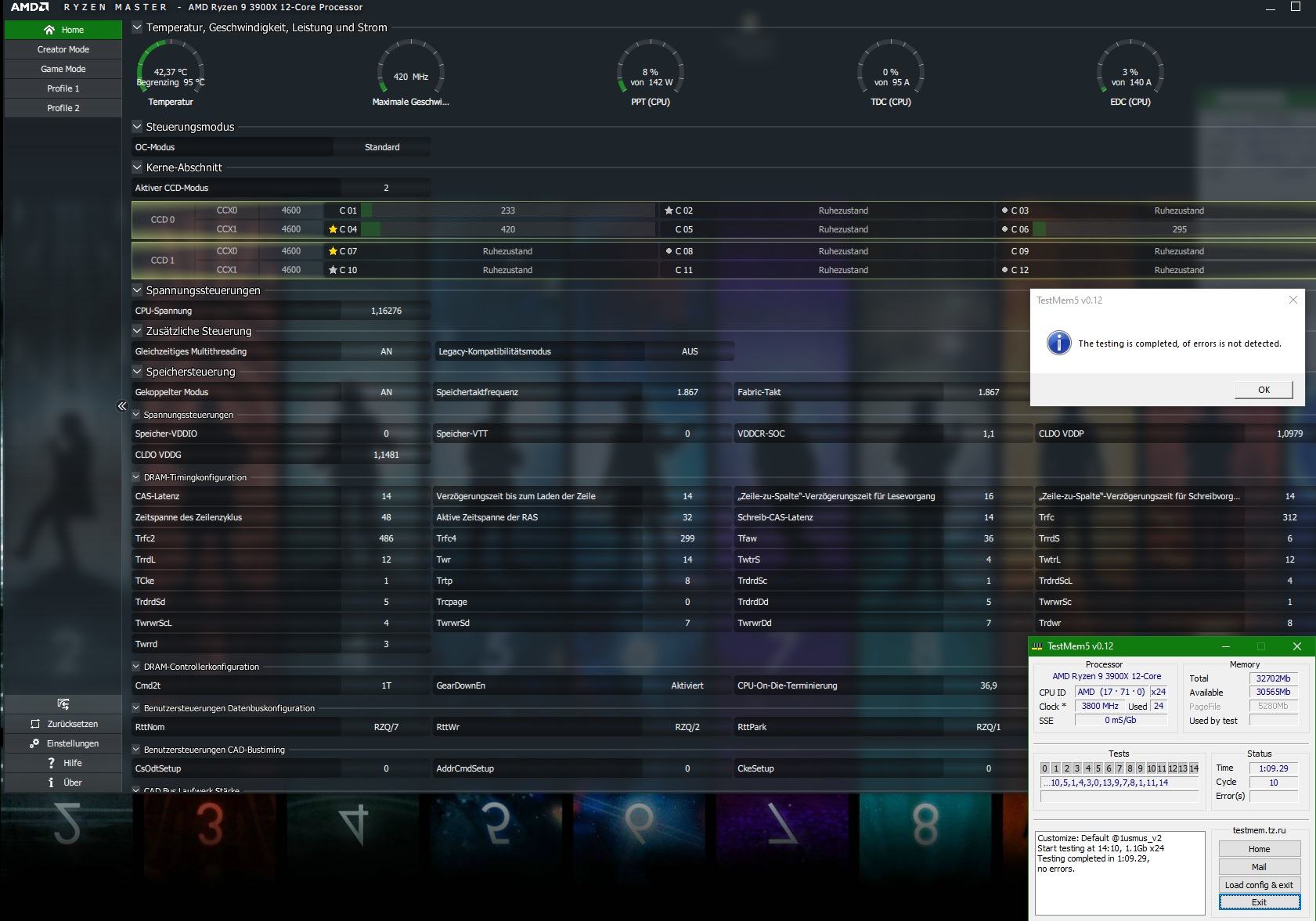Click the GearDownEn value Aktiviert
The height and width of the screenshot is (921, 1316).
[x=687, y=685]
